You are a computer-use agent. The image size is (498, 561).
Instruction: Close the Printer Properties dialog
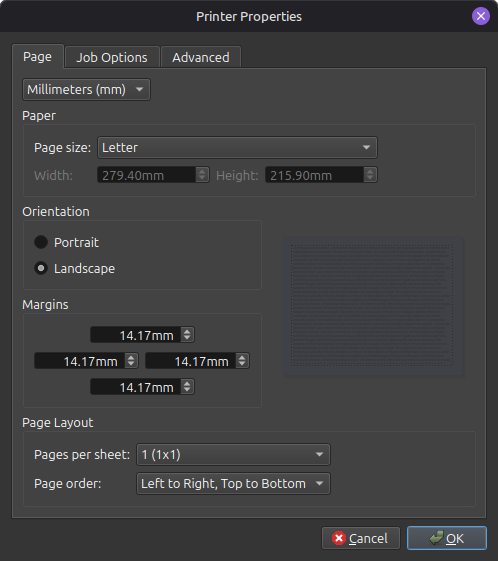point(480,16)
